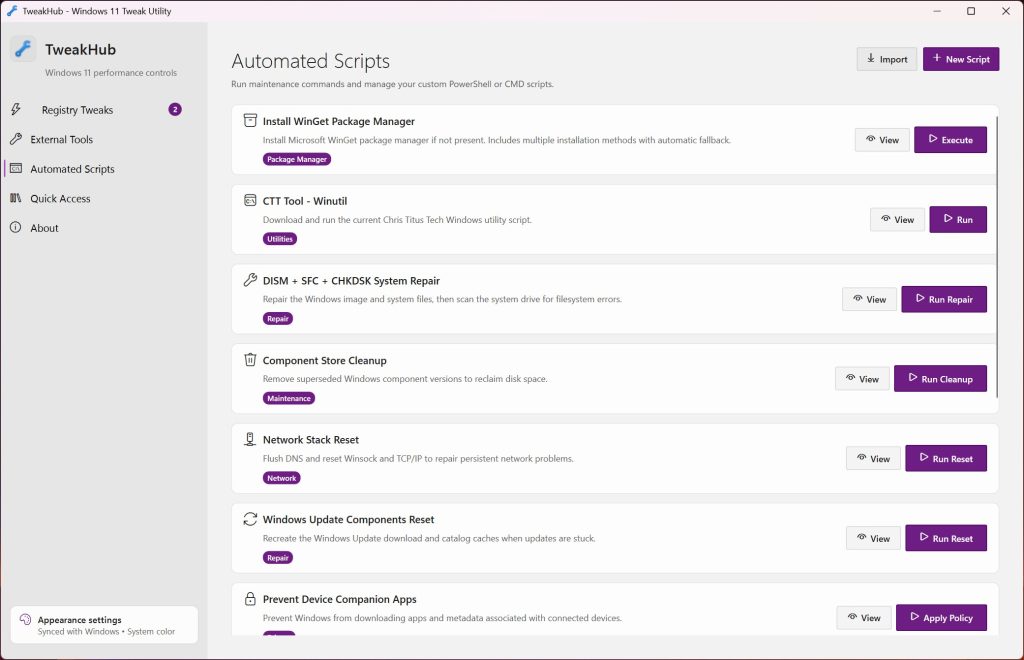Viewport: 1024px width, 660px height.
Task: Click the Appearance settings palette icon
Action: (x=25, y=620)
